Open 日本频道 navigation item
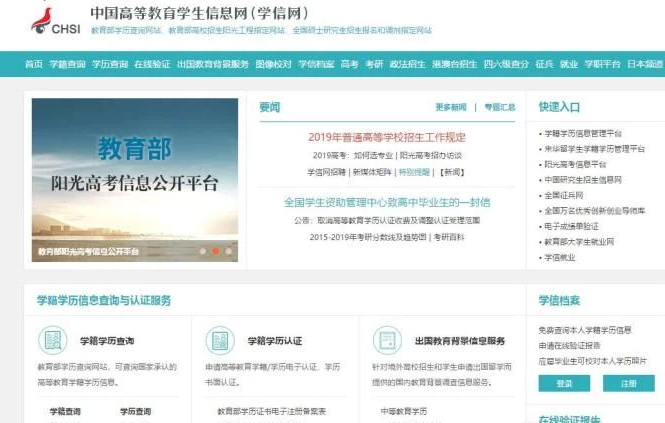Image resolution: width=665 pixels, height=423 pixels. (x=645, y=64)
